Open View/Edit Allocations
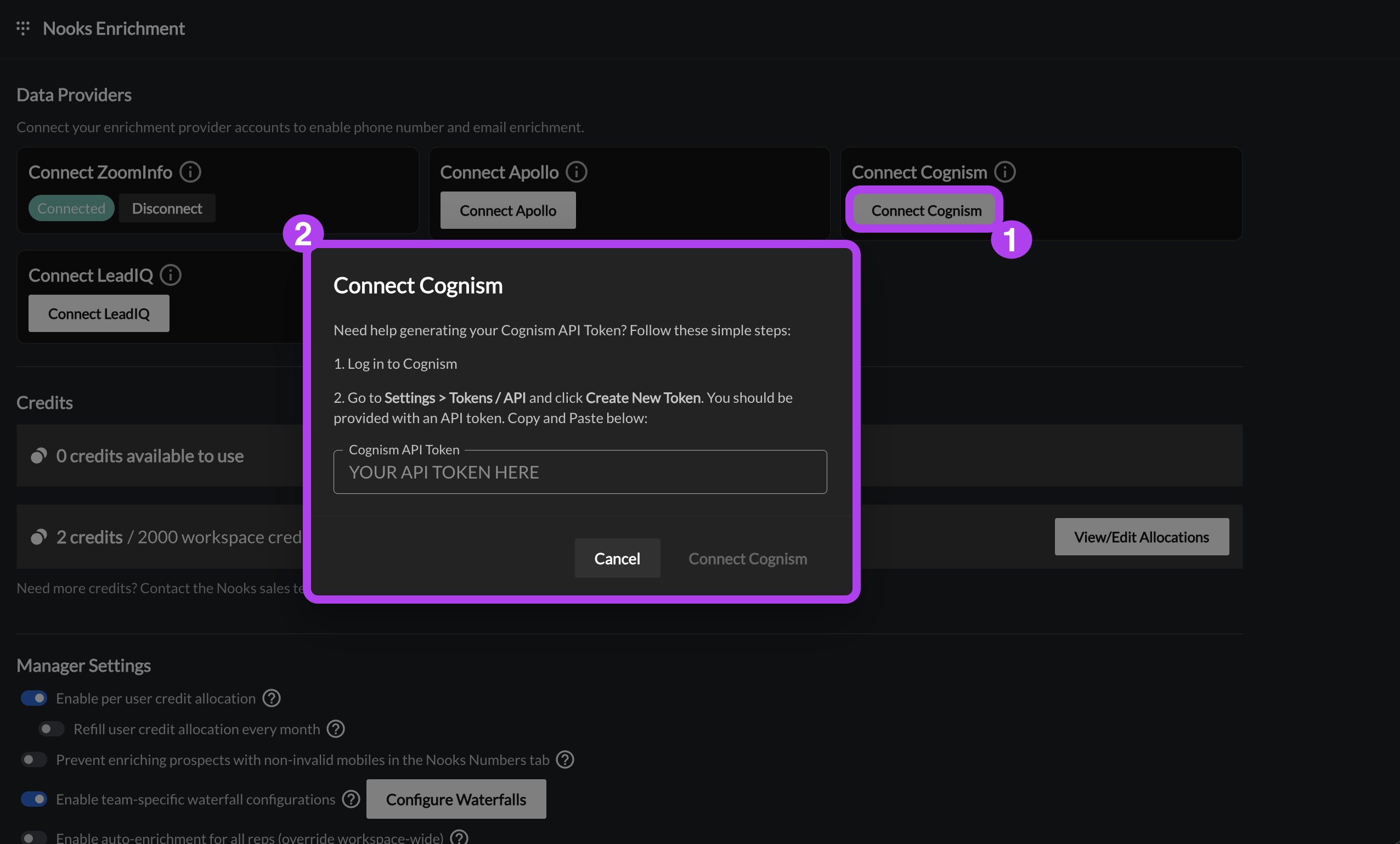This screenshot has height=844, width=1400. (x=1142, y=537)
